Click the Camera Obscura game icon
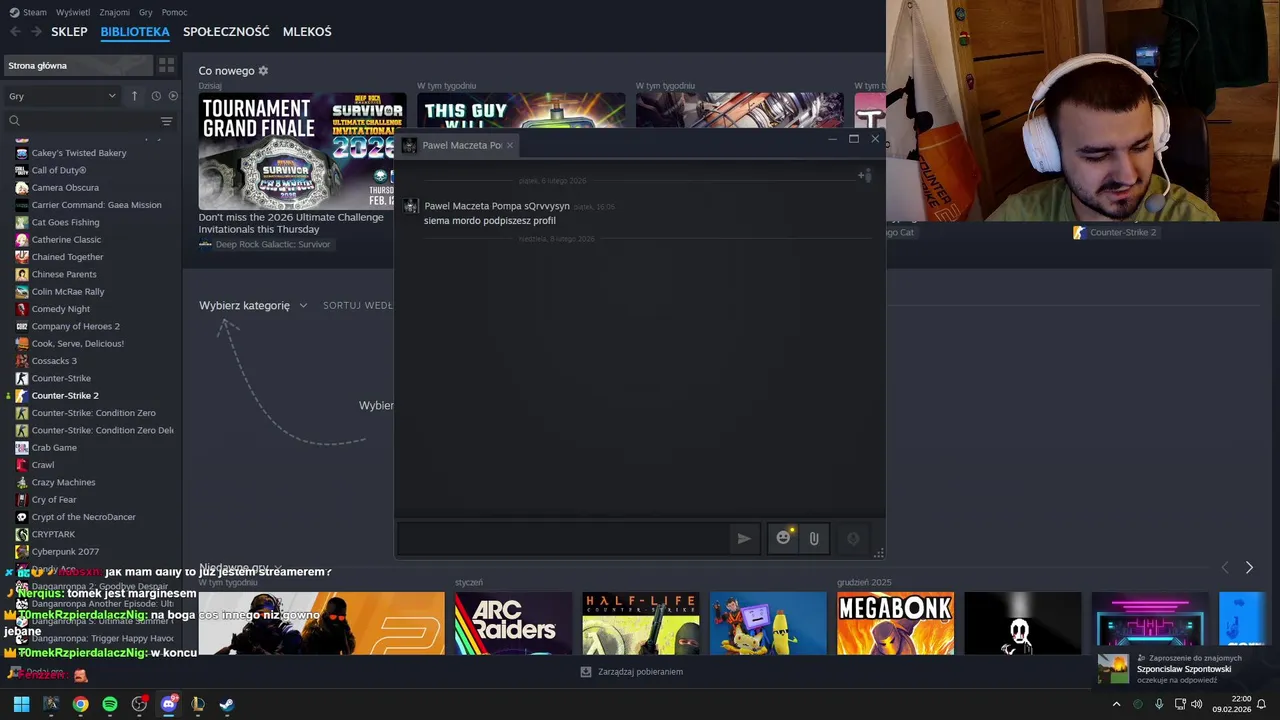 coord(21,187)
